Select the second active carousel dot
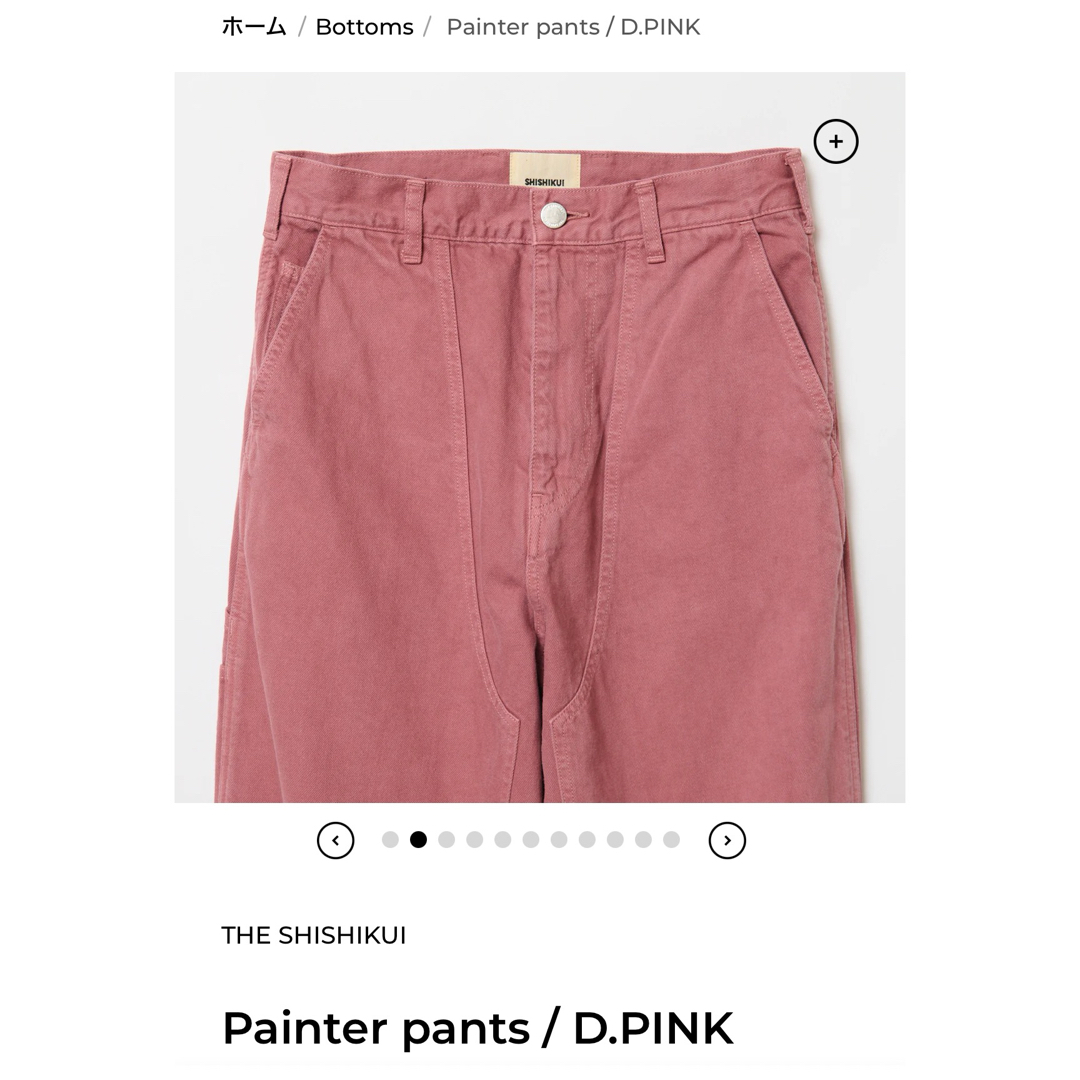The width and height of the screenshot is (1080, 1080). tap(418, 840)
